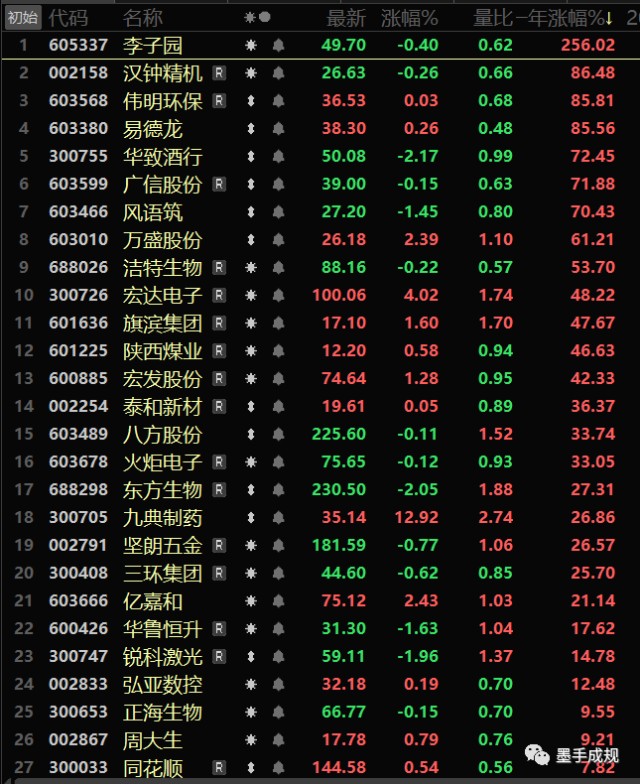
Task: Click the star marker icon for 洁特生物
Action: click(x=251, y=268)
